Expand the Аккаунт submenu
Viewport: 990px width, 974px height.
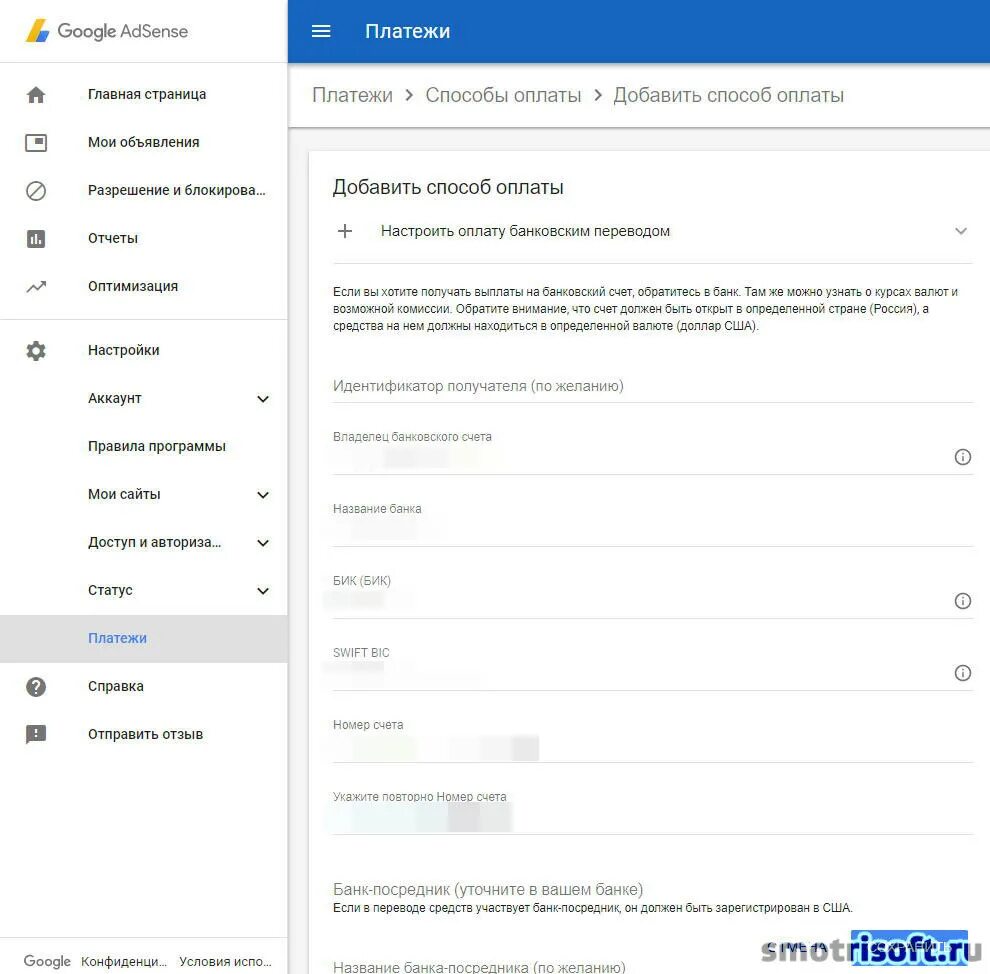263,398
